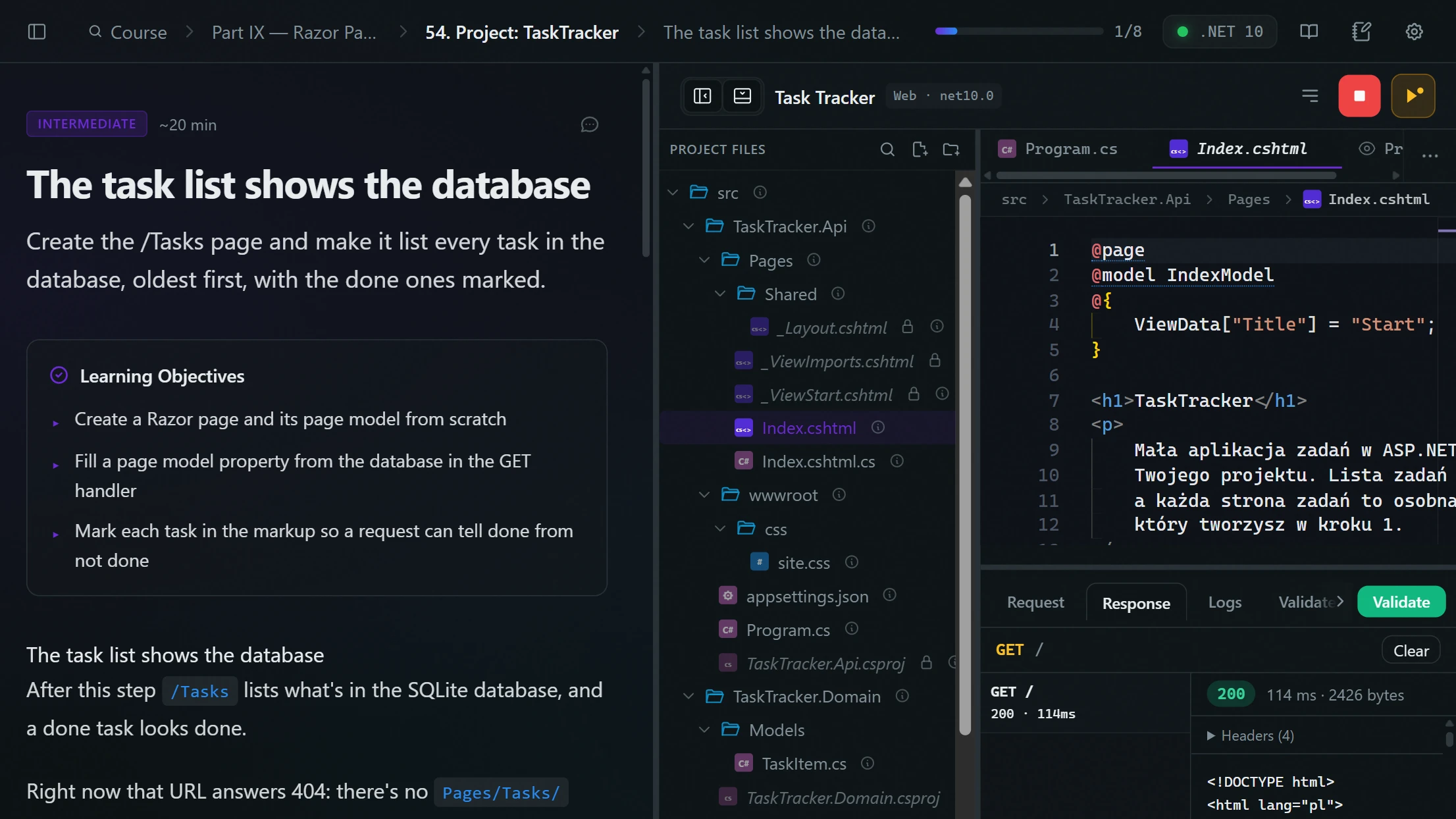The width and height of the screenshot is (1456, 819).
Task: Toggle bottom panel layout button
Action: tap(742, 96)
